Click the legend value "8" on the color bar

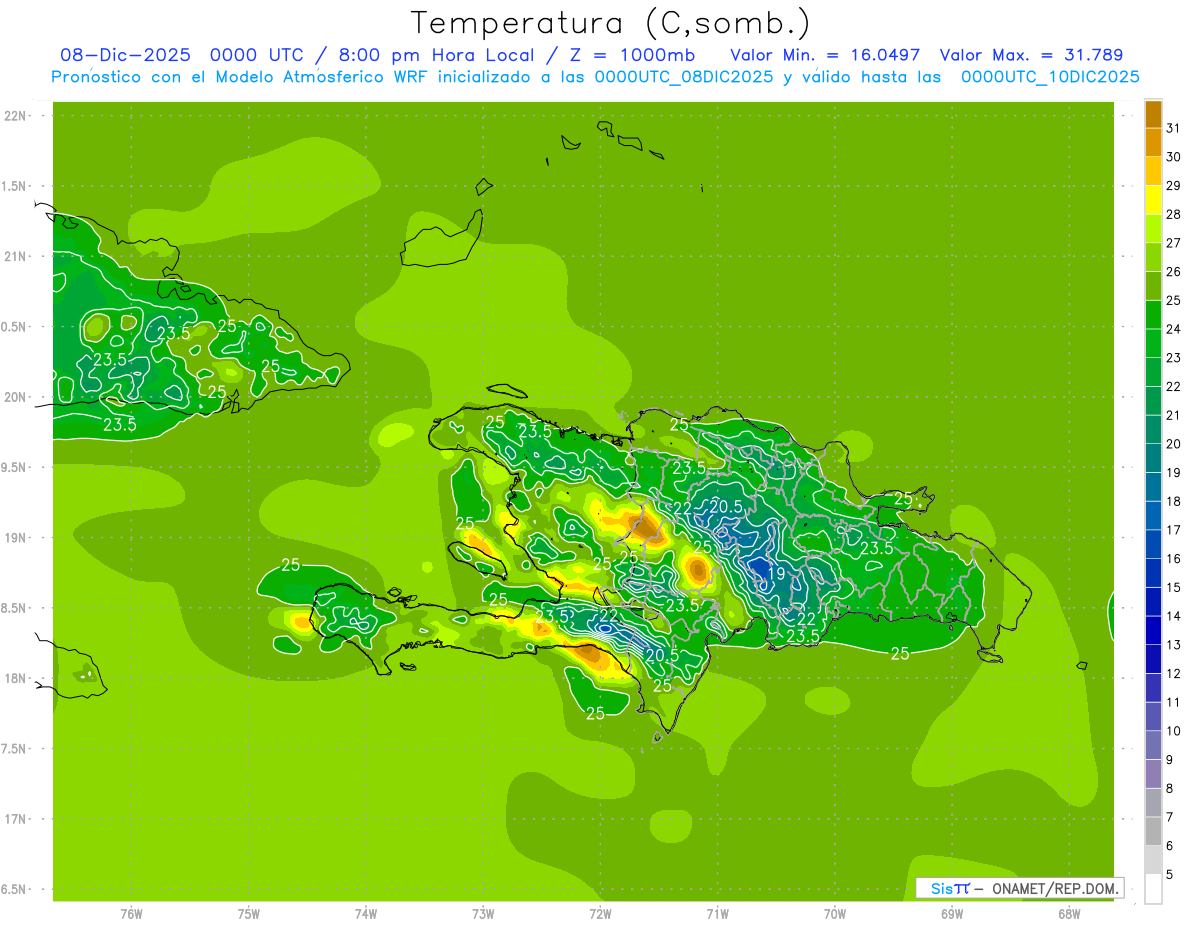click(1170, 788)
